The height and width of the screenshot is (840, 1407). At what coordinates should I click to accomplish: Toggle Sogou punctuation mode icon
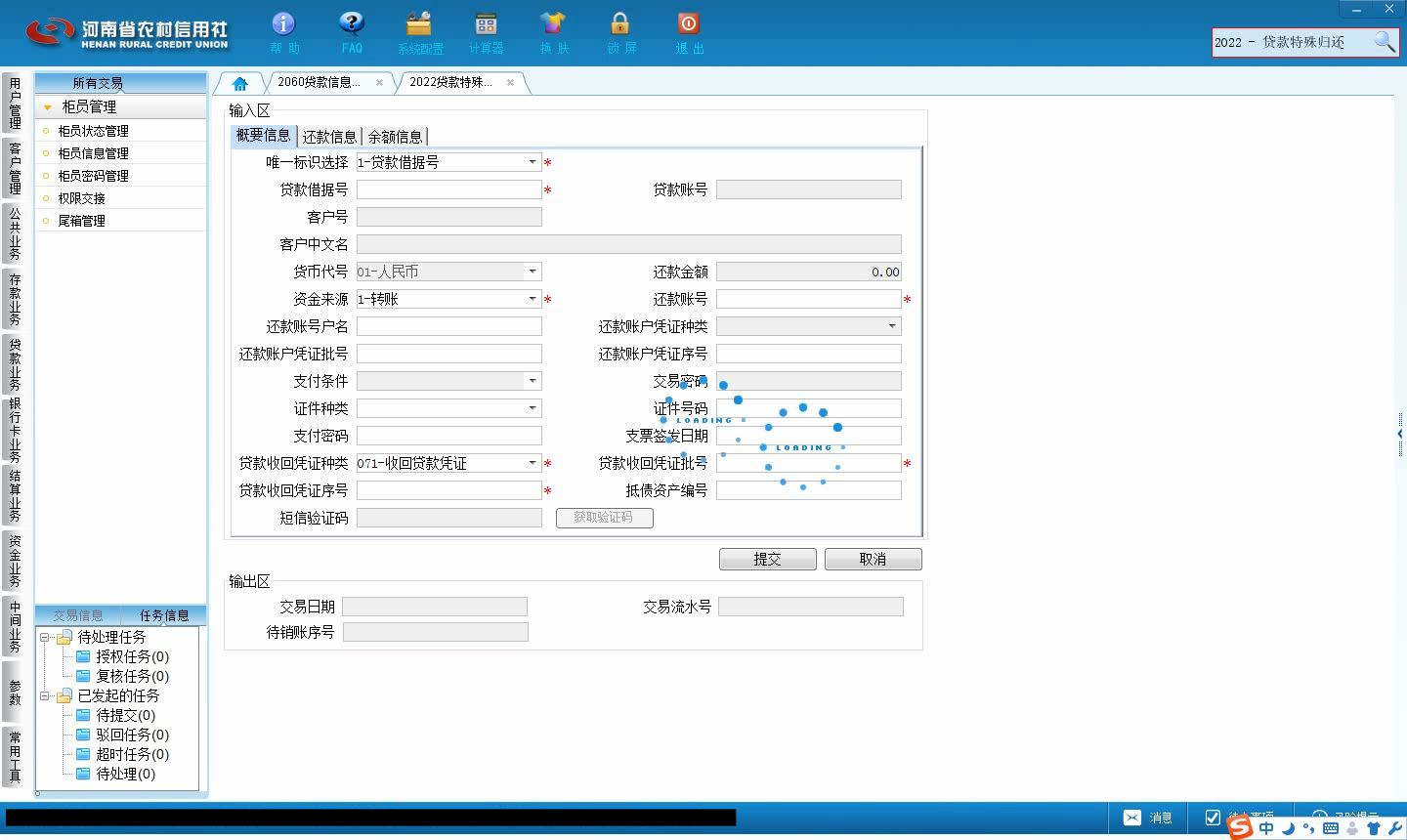tap(1308, 828)
